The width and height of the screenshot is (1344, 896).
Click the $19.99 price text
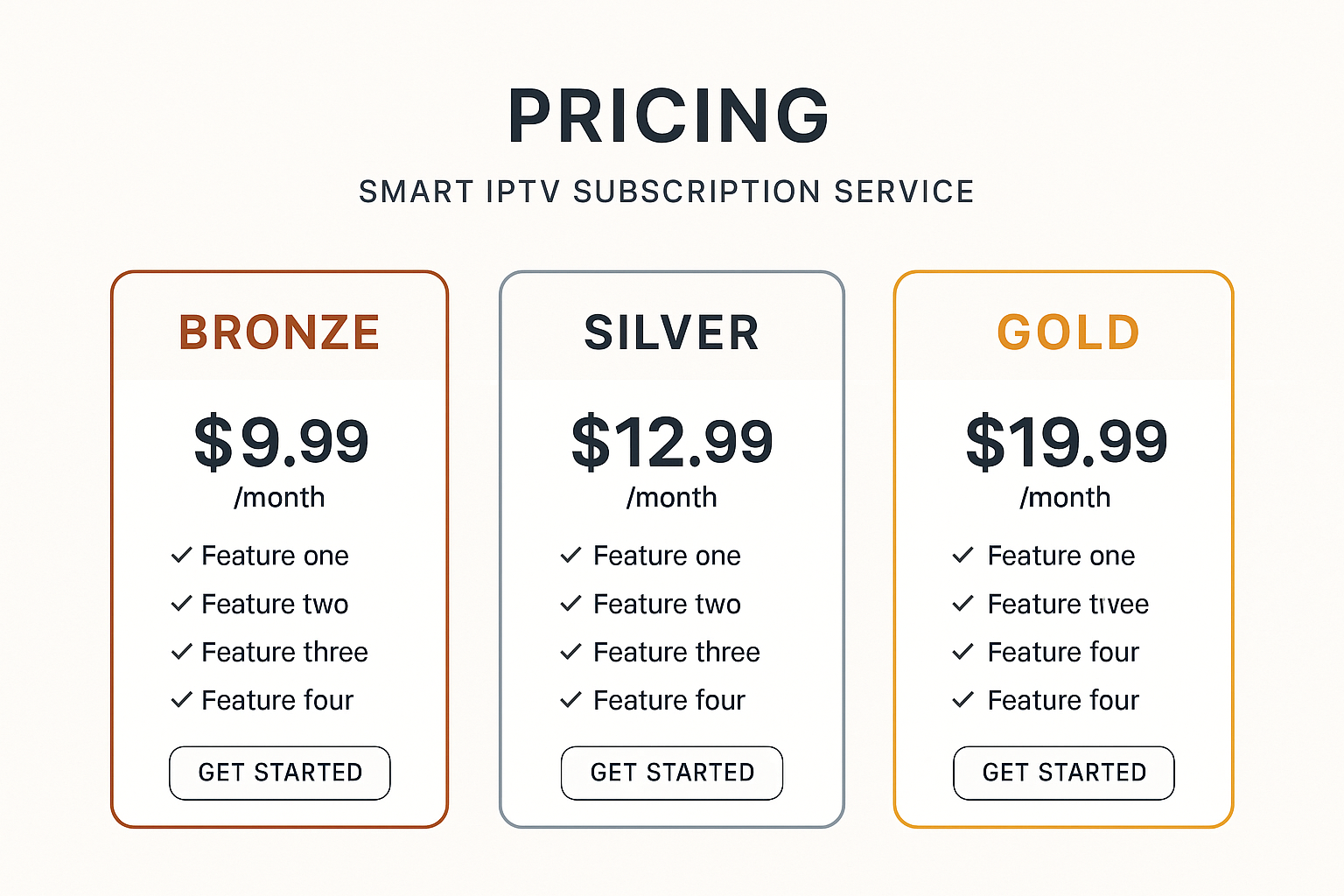(1066, 442)
